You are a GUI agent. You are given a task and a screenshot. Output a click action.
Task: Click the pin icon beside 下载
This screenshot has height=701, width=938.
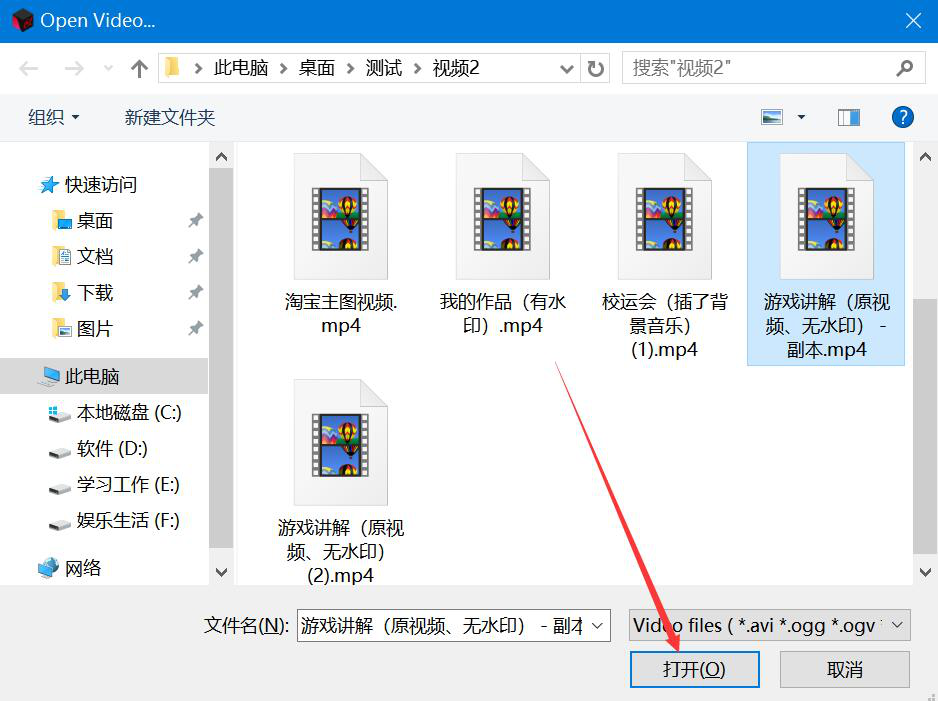tap(195, 292)
